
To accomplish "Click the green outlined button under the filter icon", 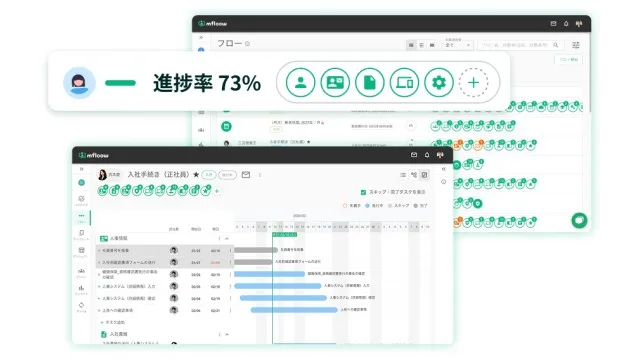I will click(569, 60).
